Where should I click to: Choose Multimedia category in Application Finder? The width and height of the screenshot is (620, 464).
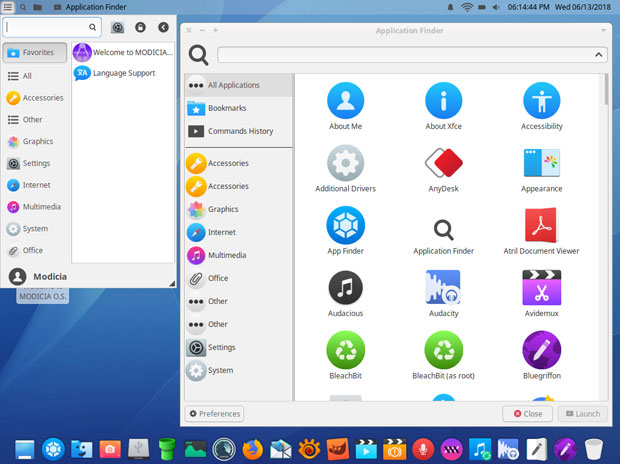pos(238,255)
